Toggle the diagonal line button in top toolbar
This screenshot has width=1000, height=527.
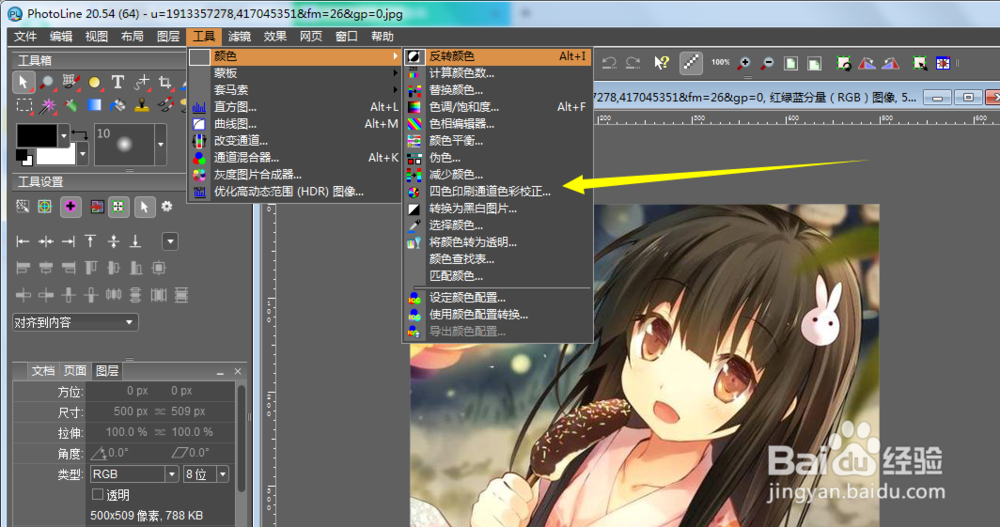pyautogui.click(x=691, y=63)
